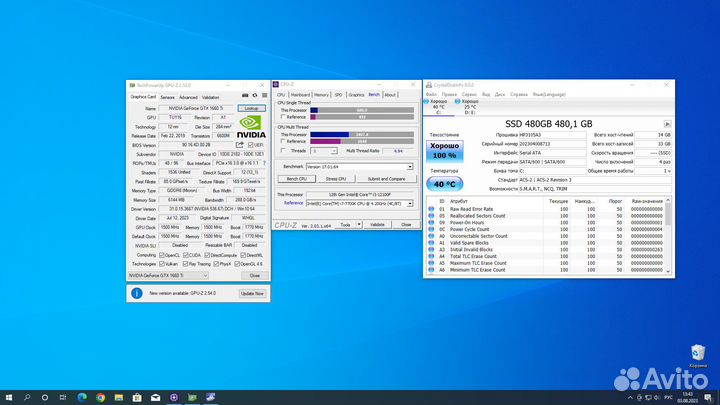This screenshot has height=405, width=720.
Task: Switch to the Sensors tab in GPU-Z
Action: coord(168,97)
